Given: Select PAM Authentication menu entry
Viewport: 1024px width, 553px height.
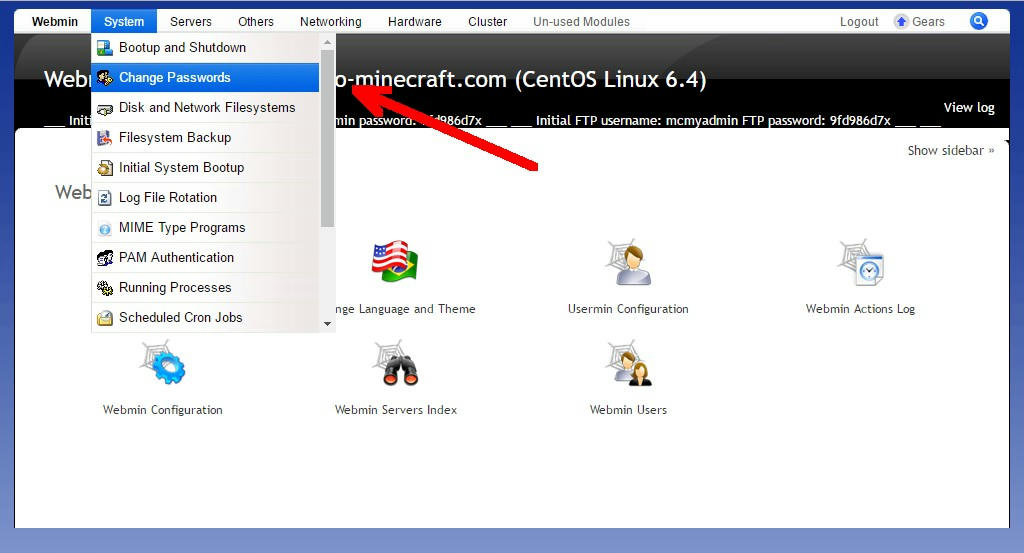Looking at the screenshot, I should click(205, 258).
